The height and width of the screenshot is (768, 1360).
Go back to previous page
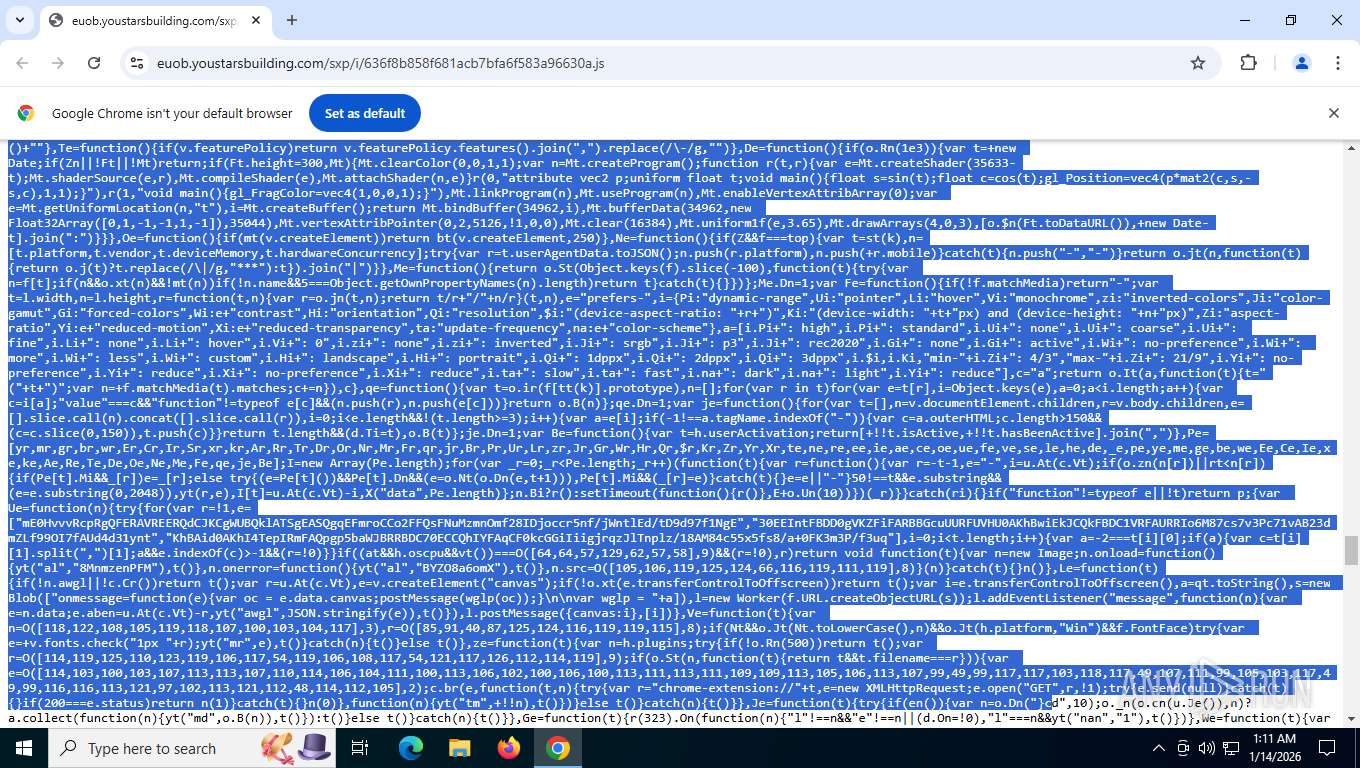pyautogui.click(x=22, y=63)
